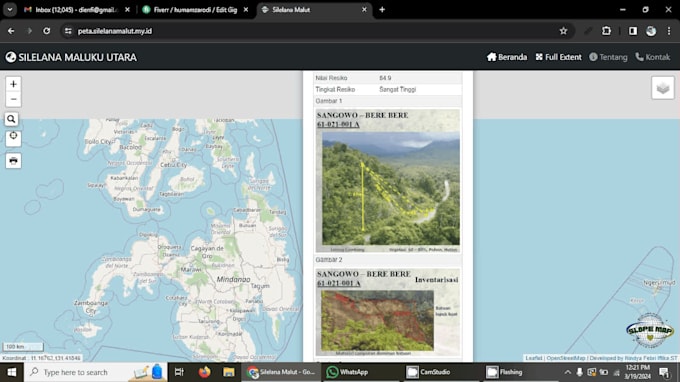This screenshot has height=382, width=680.
Task: Zoom in on the map
Action: point(13,84)
